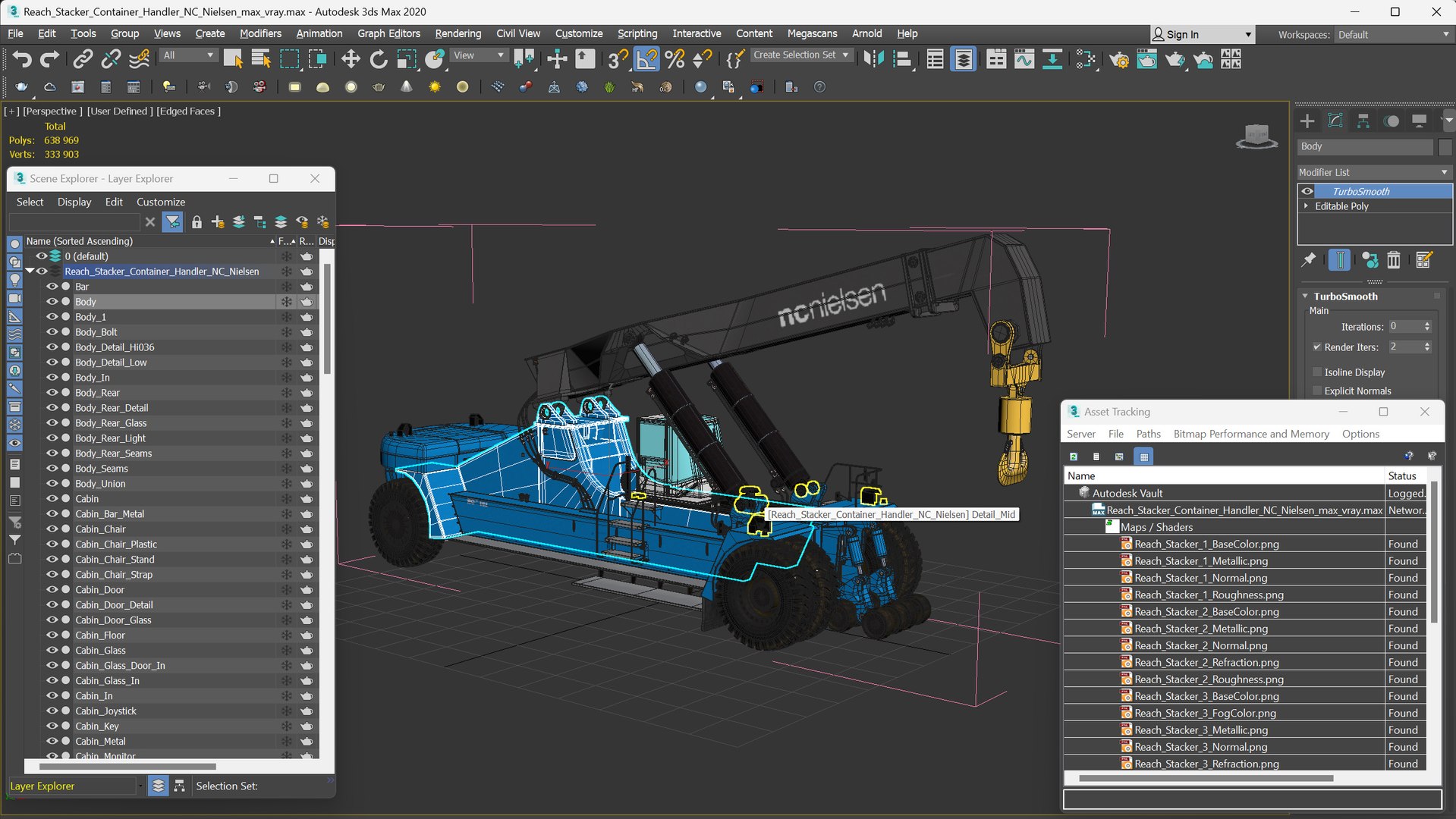Collapse the Reach_Stacker_Container_Handler_NC_Nielsen layer
Screen dimensions: 1456x819
(x=30, y=271)
